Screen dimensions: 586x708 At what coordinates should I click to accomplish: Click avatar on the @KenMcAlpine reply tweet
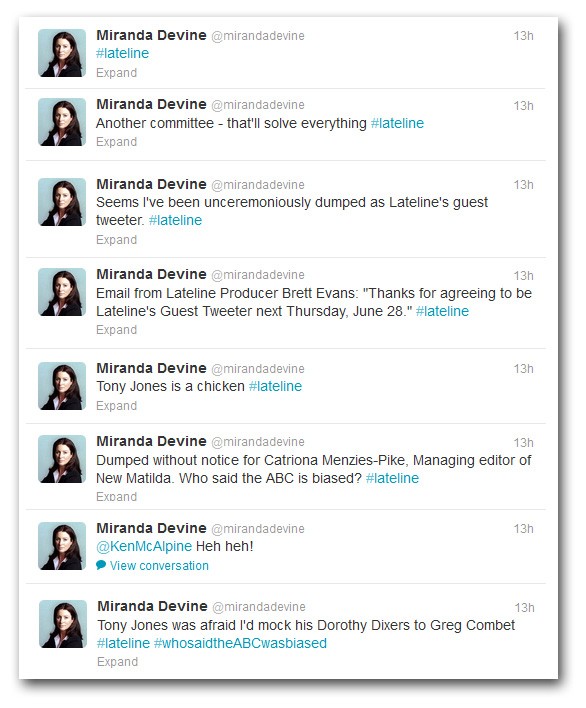point(62,545)
